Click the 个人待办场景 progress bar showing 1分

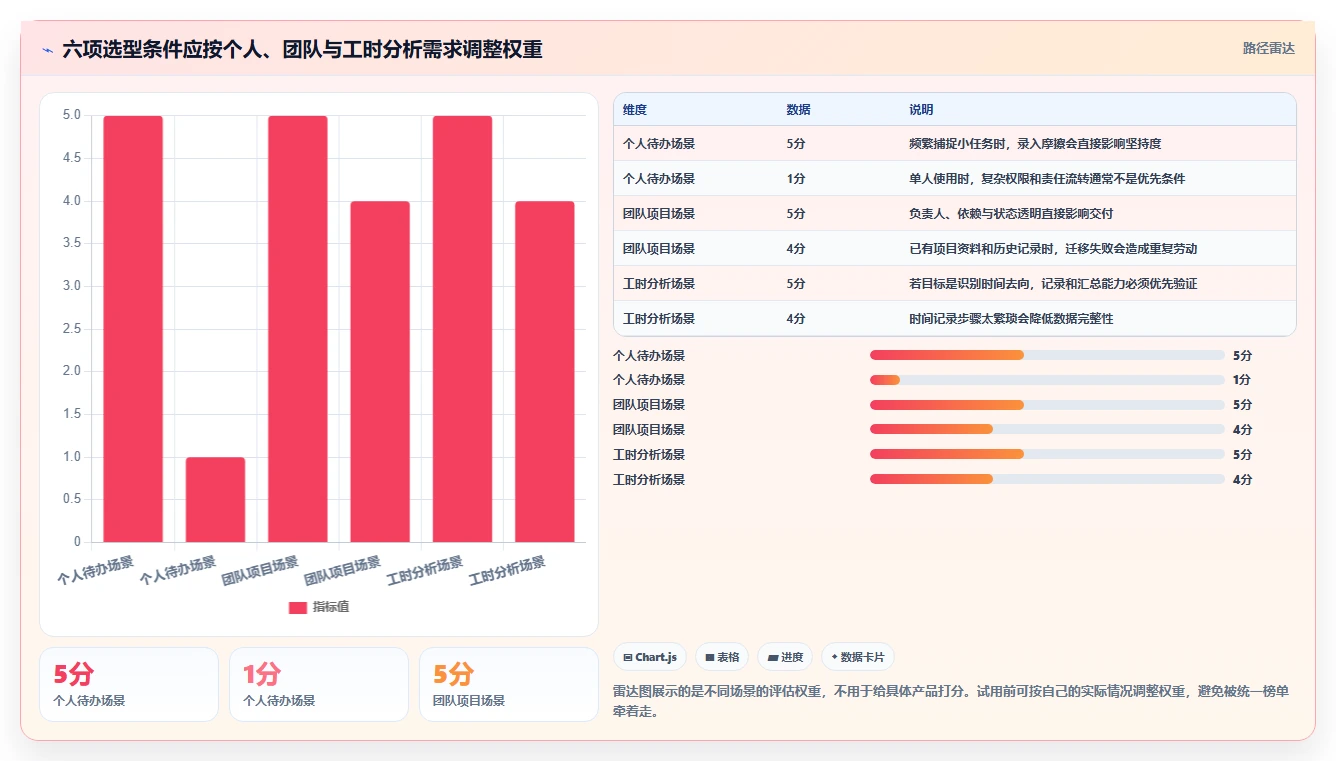[x=1047, y=380]
